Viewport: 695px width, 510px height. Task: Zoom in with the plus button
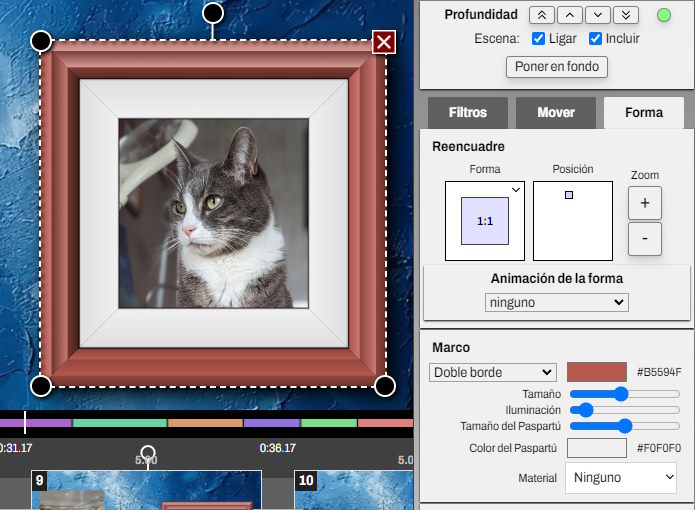[644, 203]
